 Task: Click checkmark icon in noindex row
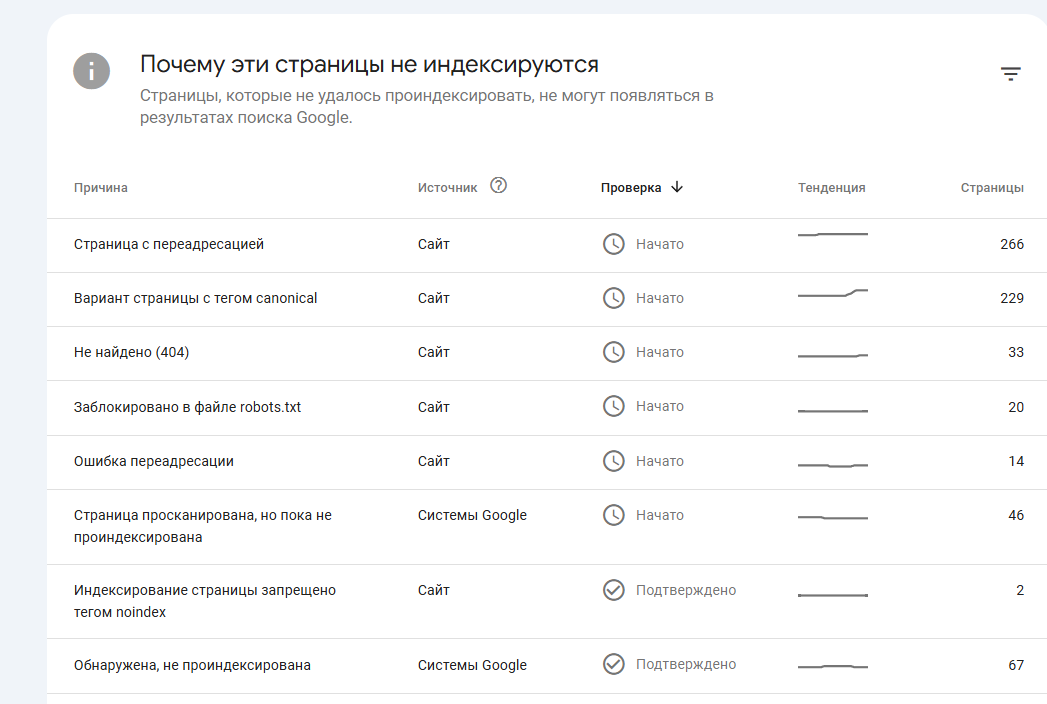[x=613, y=590]
